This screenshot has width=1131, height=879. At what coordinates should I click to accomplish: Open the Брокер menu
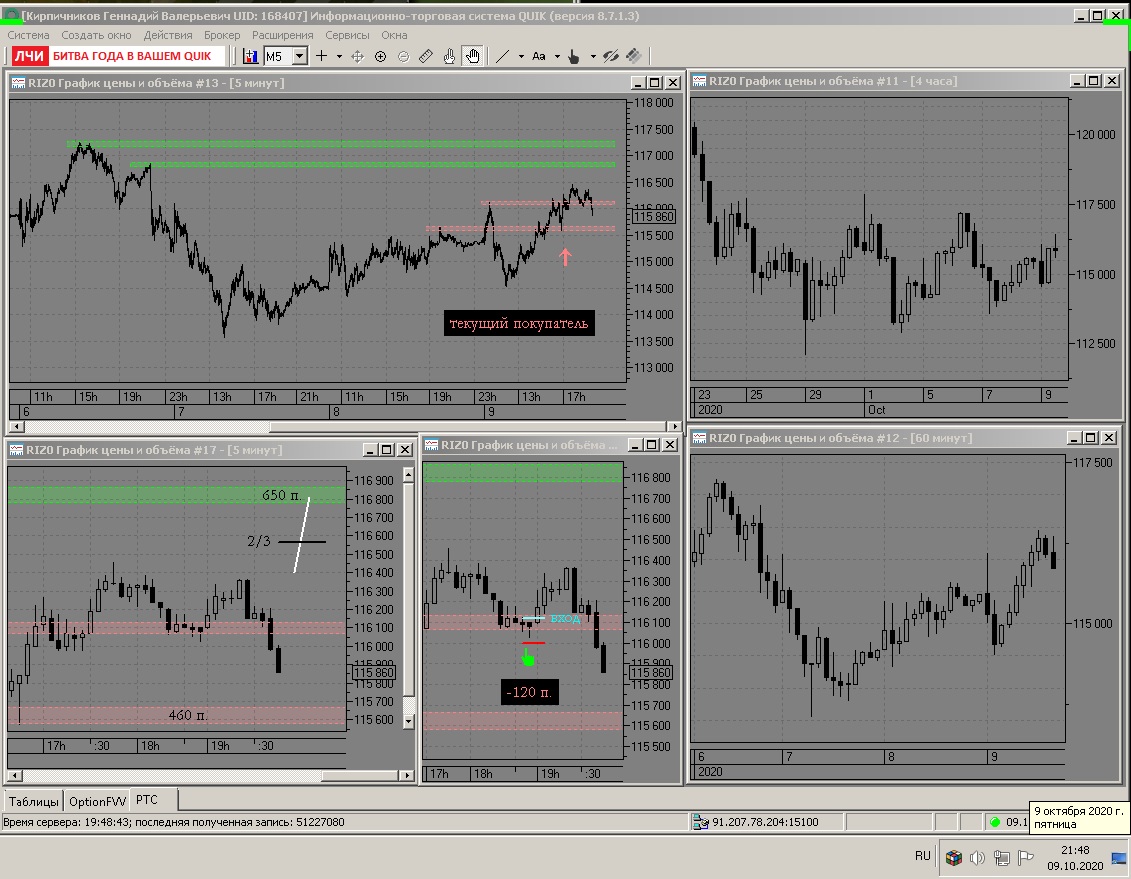[221, 35]
